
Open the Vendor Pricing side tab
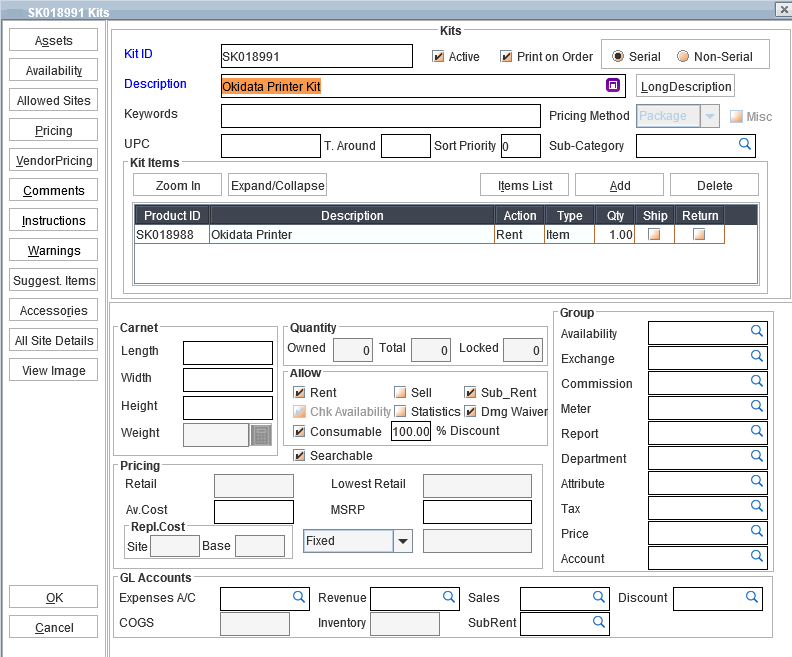(x=54, y=160)
